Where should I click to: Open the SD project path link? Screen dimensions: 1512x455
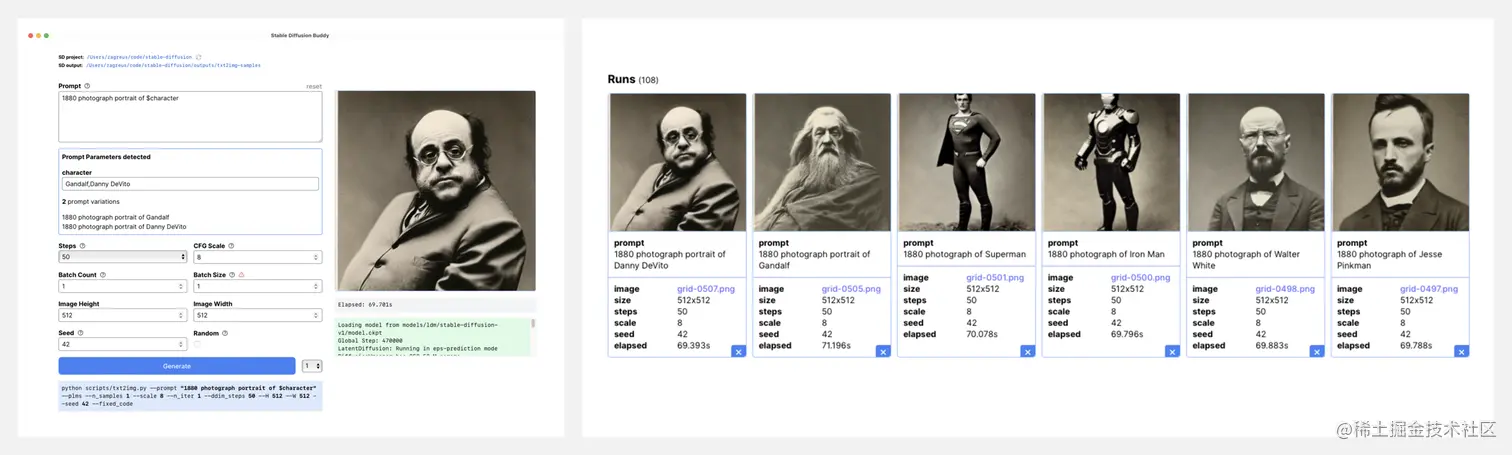click(139, 57)
